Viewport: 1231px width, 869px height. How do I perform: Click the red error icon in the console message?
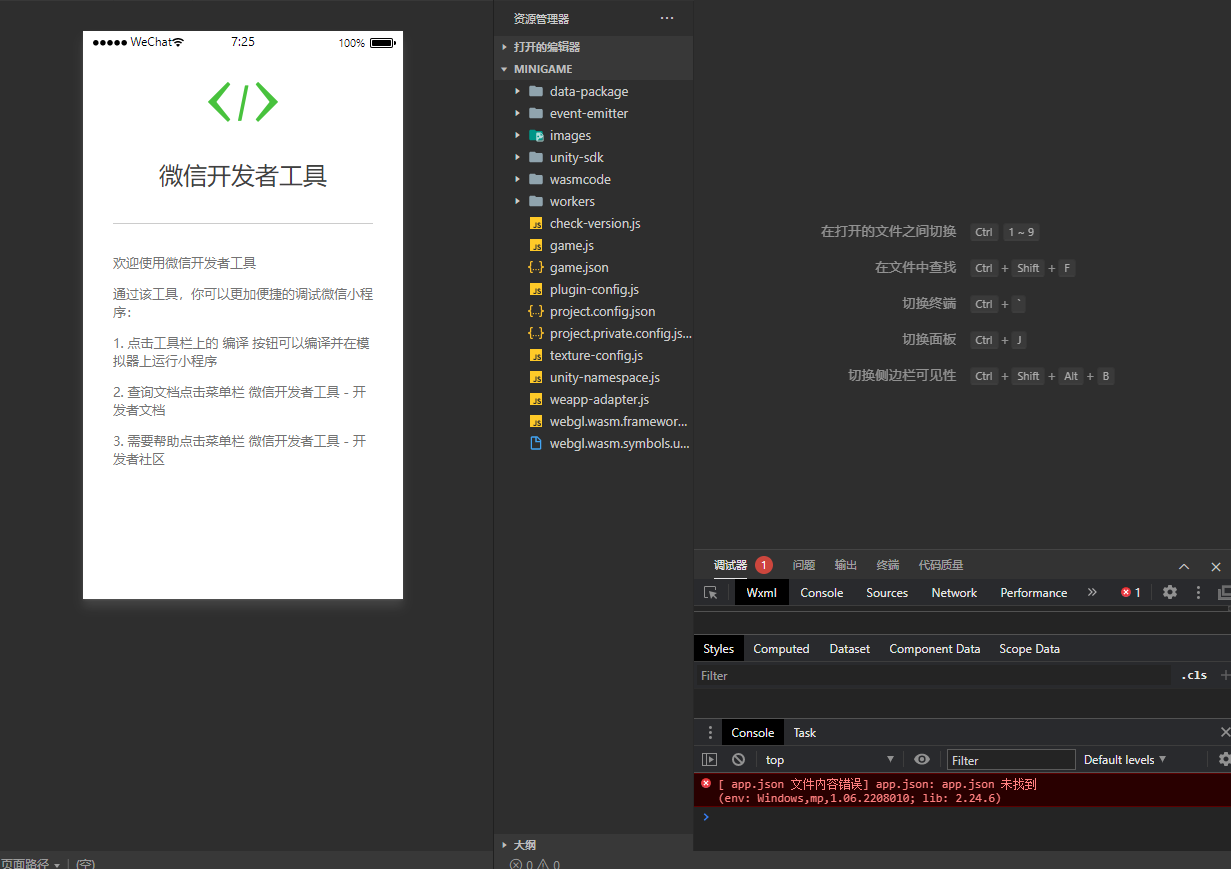tap(706, 784)
